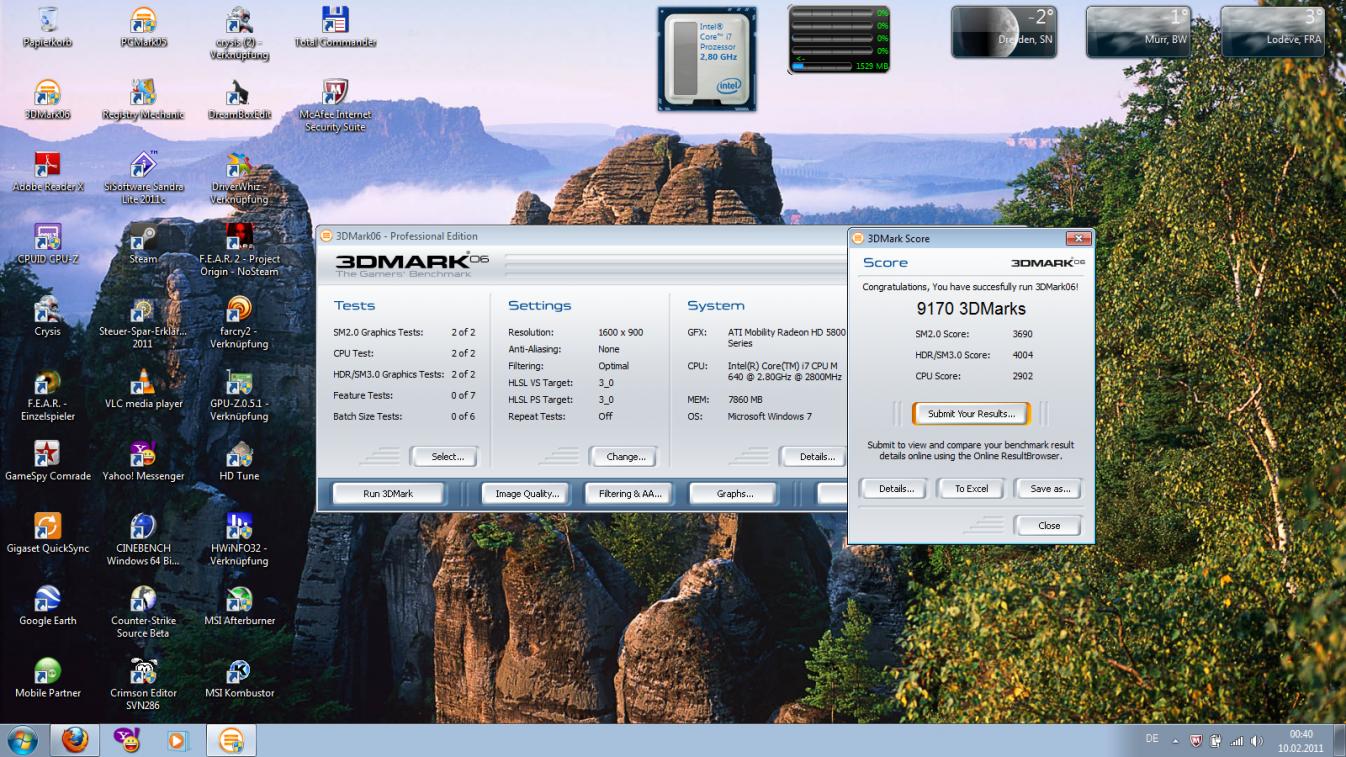Open the Dresden, SN weather gadget

point(1005,31)
